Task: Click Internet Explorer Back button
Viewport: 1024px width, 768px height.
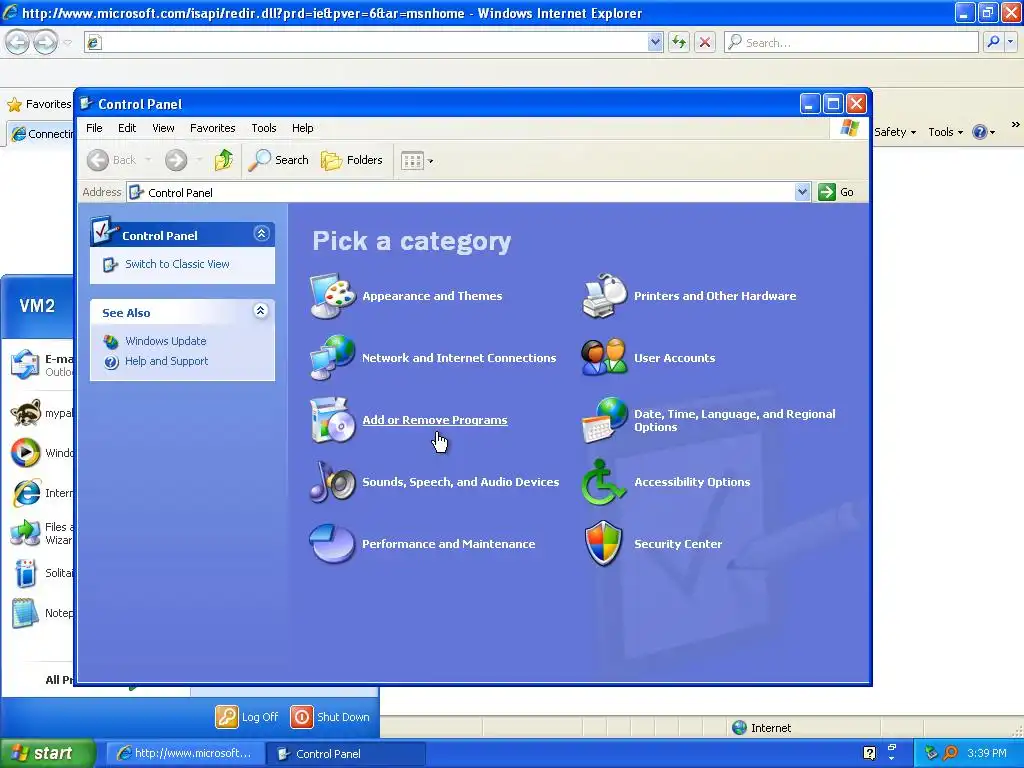Action: [x=18, y=42]
